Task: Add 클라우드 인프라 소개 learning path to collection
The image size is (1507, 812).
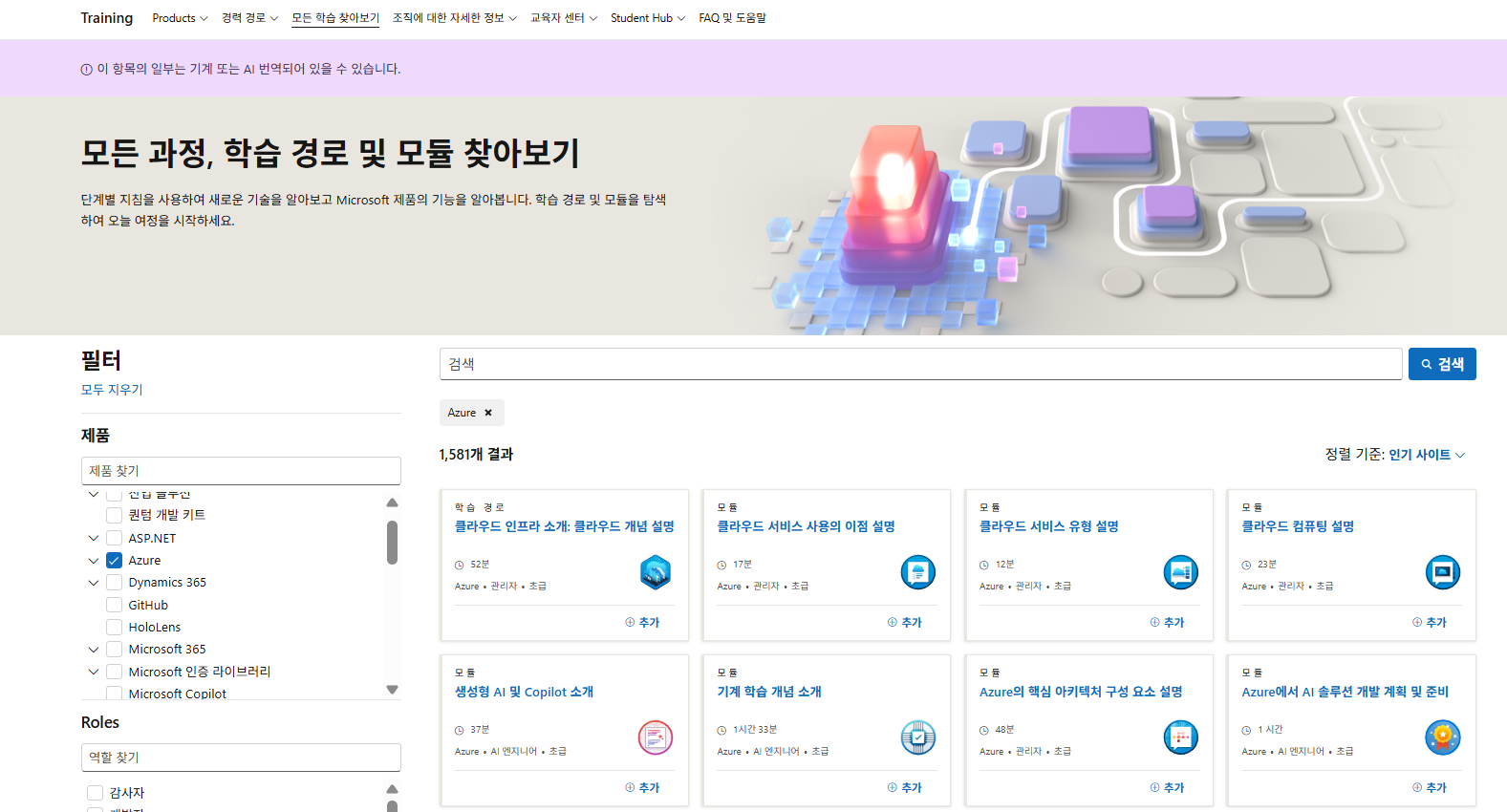Action: [x=642, y=622]
